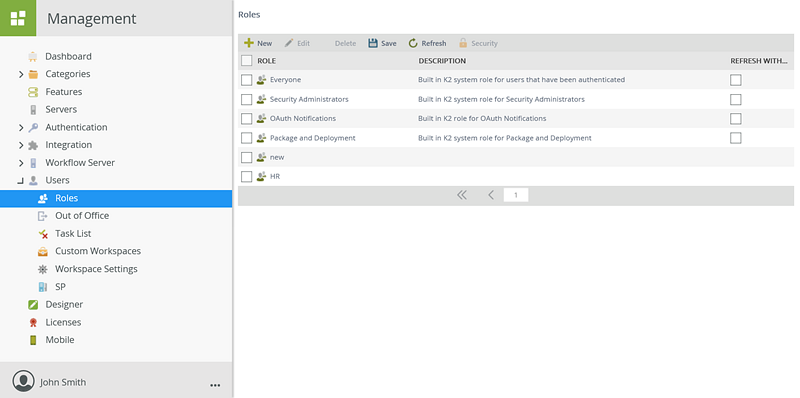Expand the Categories tree node
Image resolution: width=800 pixels, height=398 pixels.
pos(21,74)
